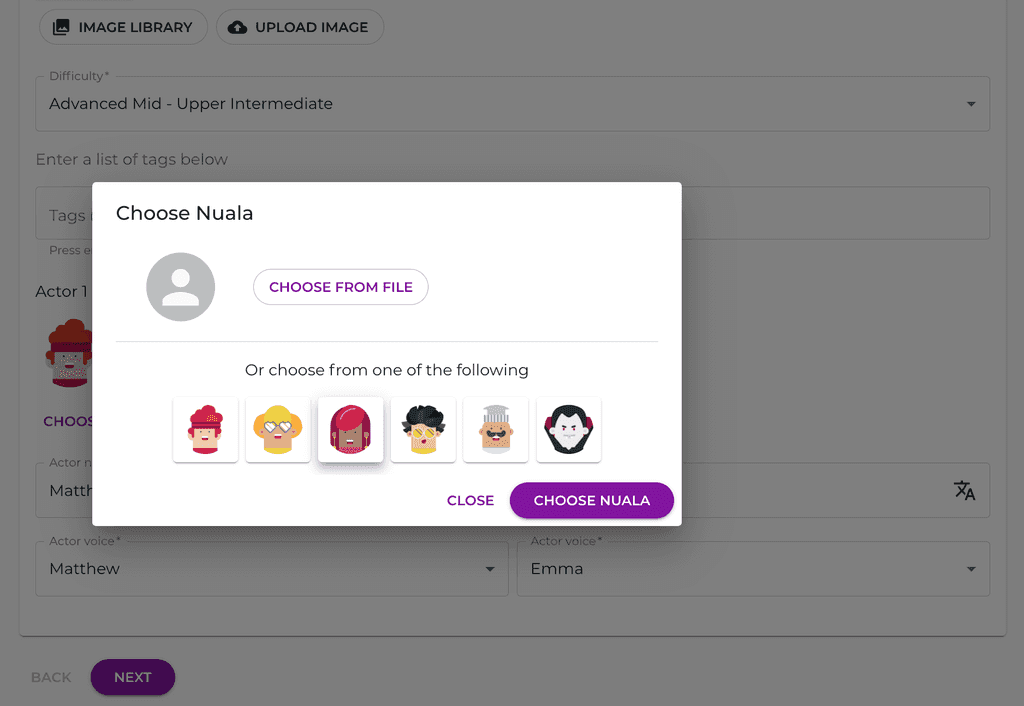Expand the Matthew actor voice dropdown
Viewport: 1024px width, 706px height.
[x=270, y=569]
